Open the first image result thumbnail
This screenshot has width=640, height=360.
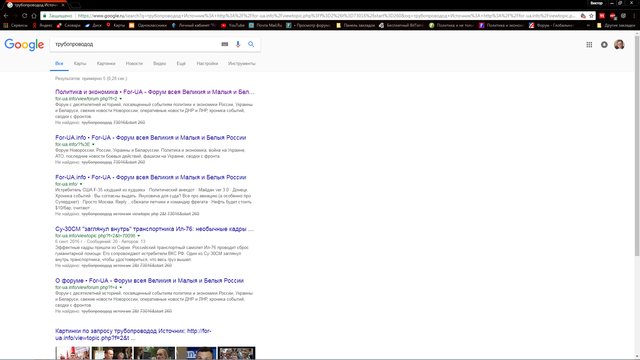pyautogui.click(x=73, y=353)
